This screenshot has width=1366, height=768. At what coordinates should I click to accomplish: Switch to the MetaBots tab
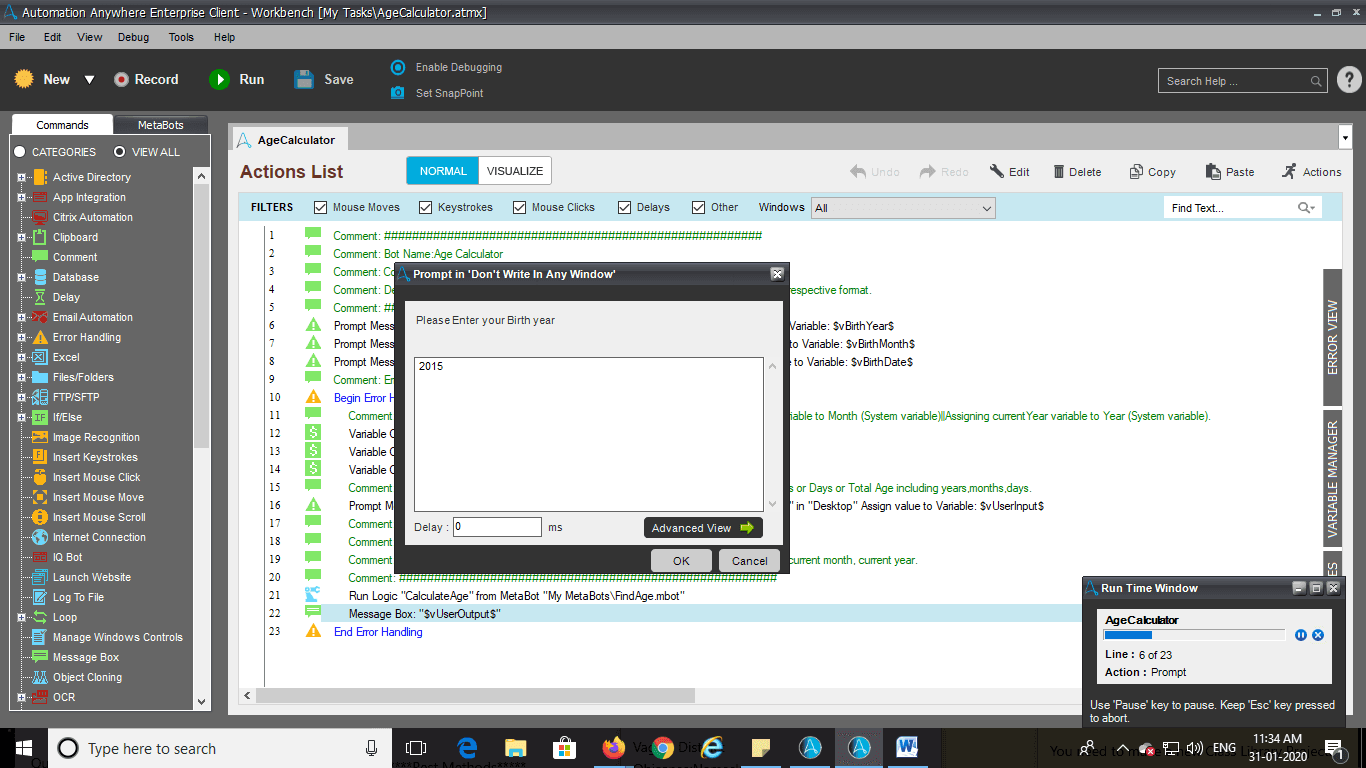point(161,125)
